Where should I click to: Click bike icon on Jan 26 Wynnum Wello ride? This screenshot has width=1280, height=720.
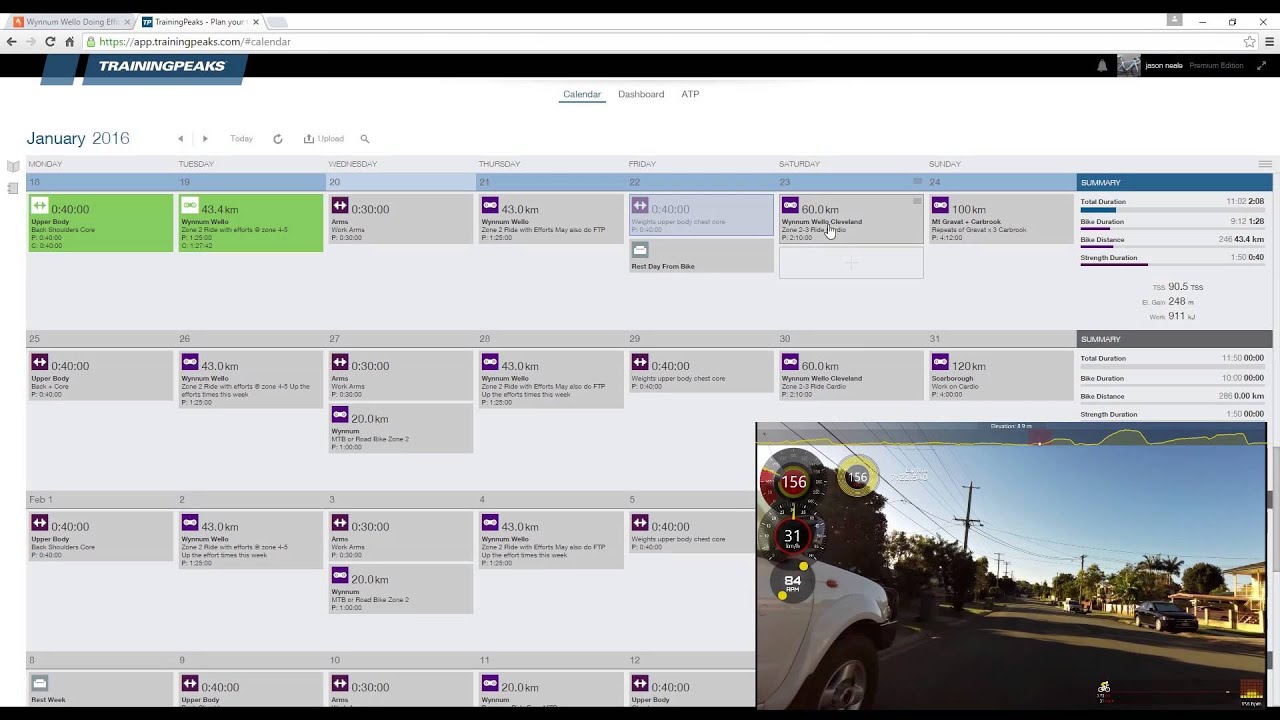190,362
